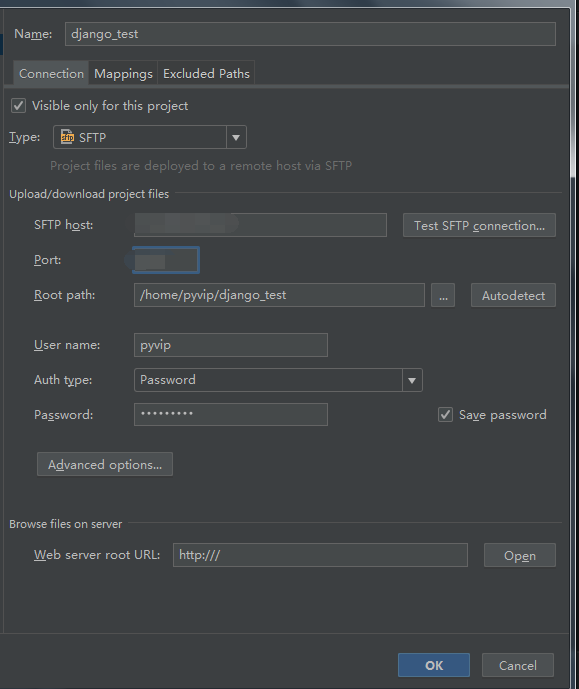The image size is (579, 689).
Task: Click the Open web server URL button
Action: (x=520, y=555)
